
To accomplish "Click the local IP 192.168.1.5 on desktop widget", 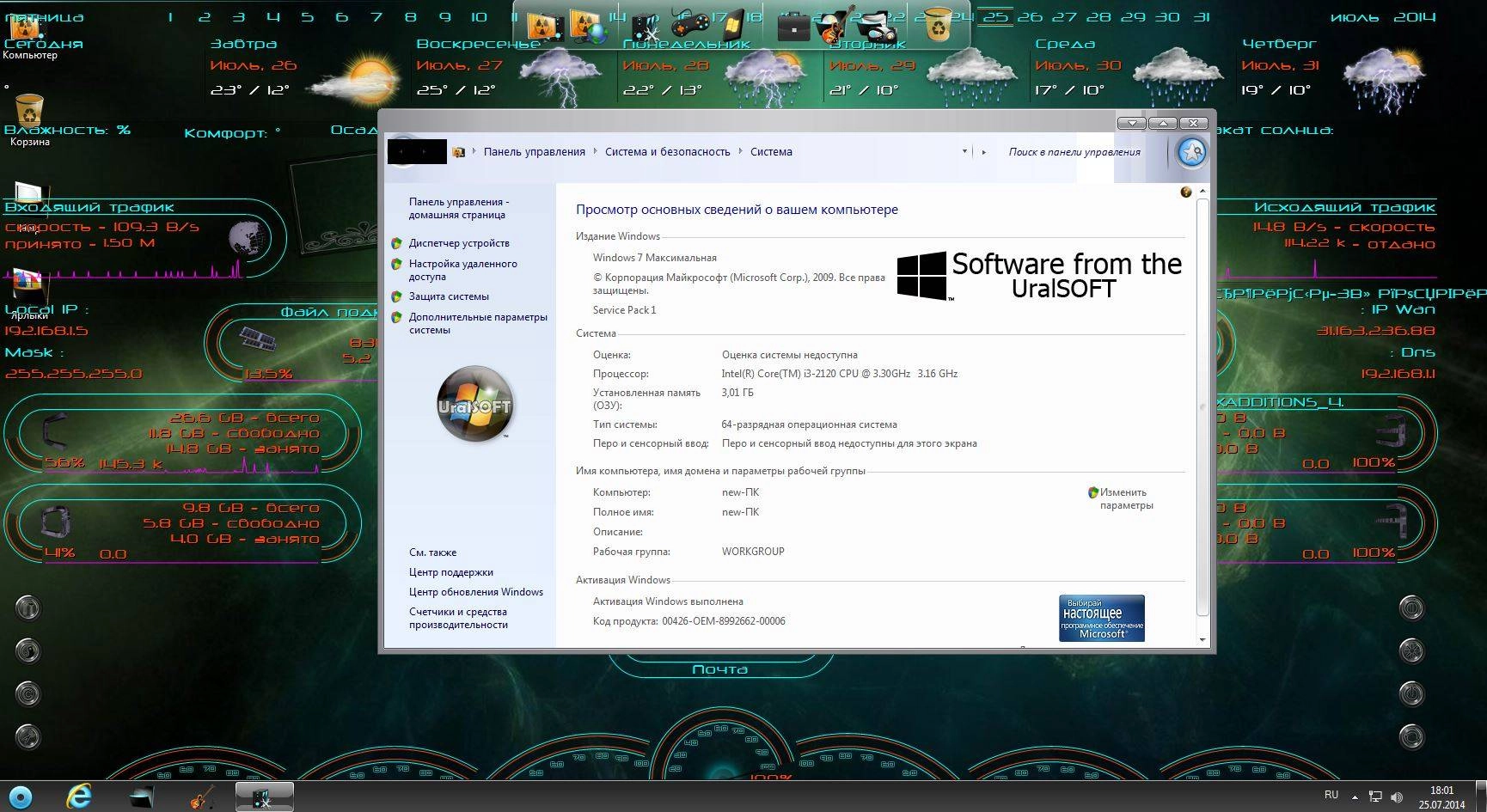I will click(x=46, y=331).
